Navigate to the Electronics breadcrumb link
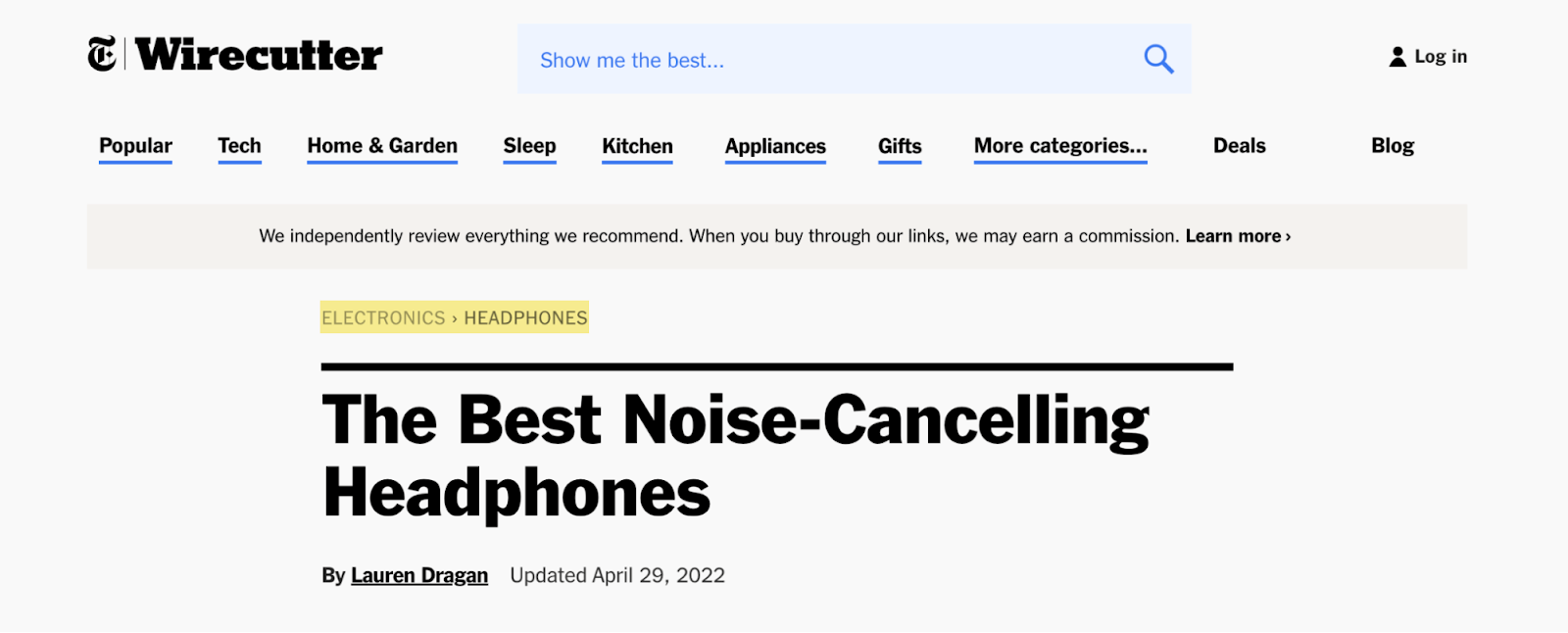Viewport: 1568px width, 633px height. (x=382, y=317)
